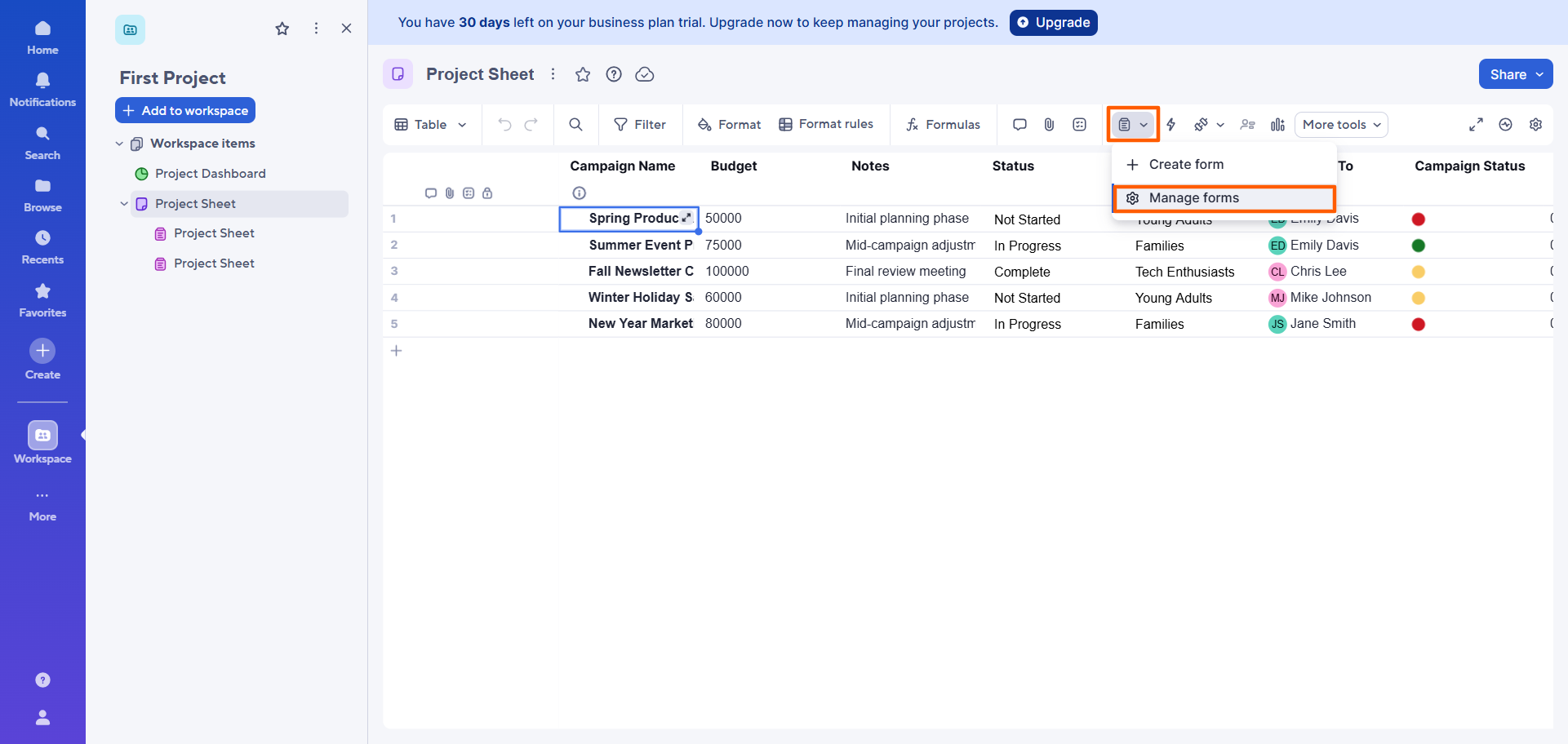
Task: Open the Format tool
Action: (x=729, y=125)
